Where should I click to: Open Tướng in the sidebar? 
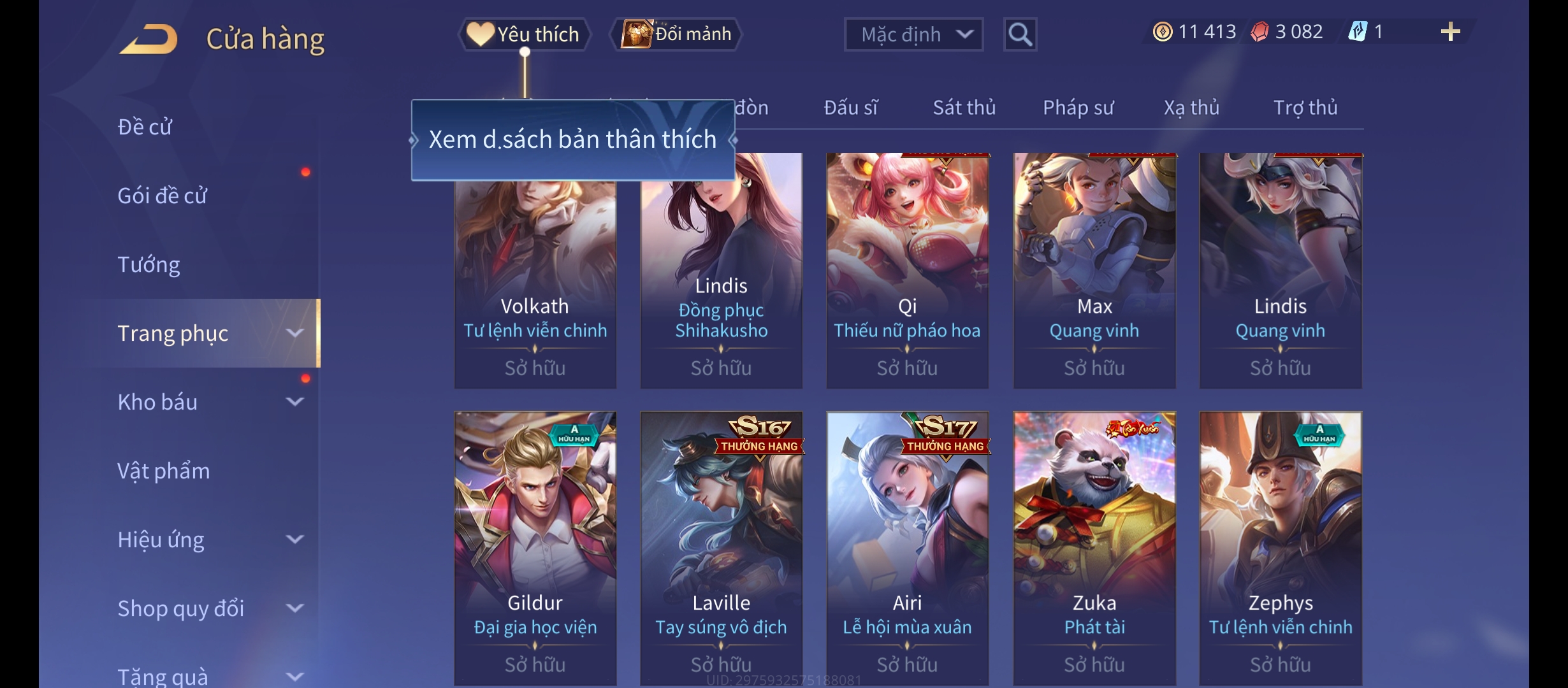(x=149, y=264)
